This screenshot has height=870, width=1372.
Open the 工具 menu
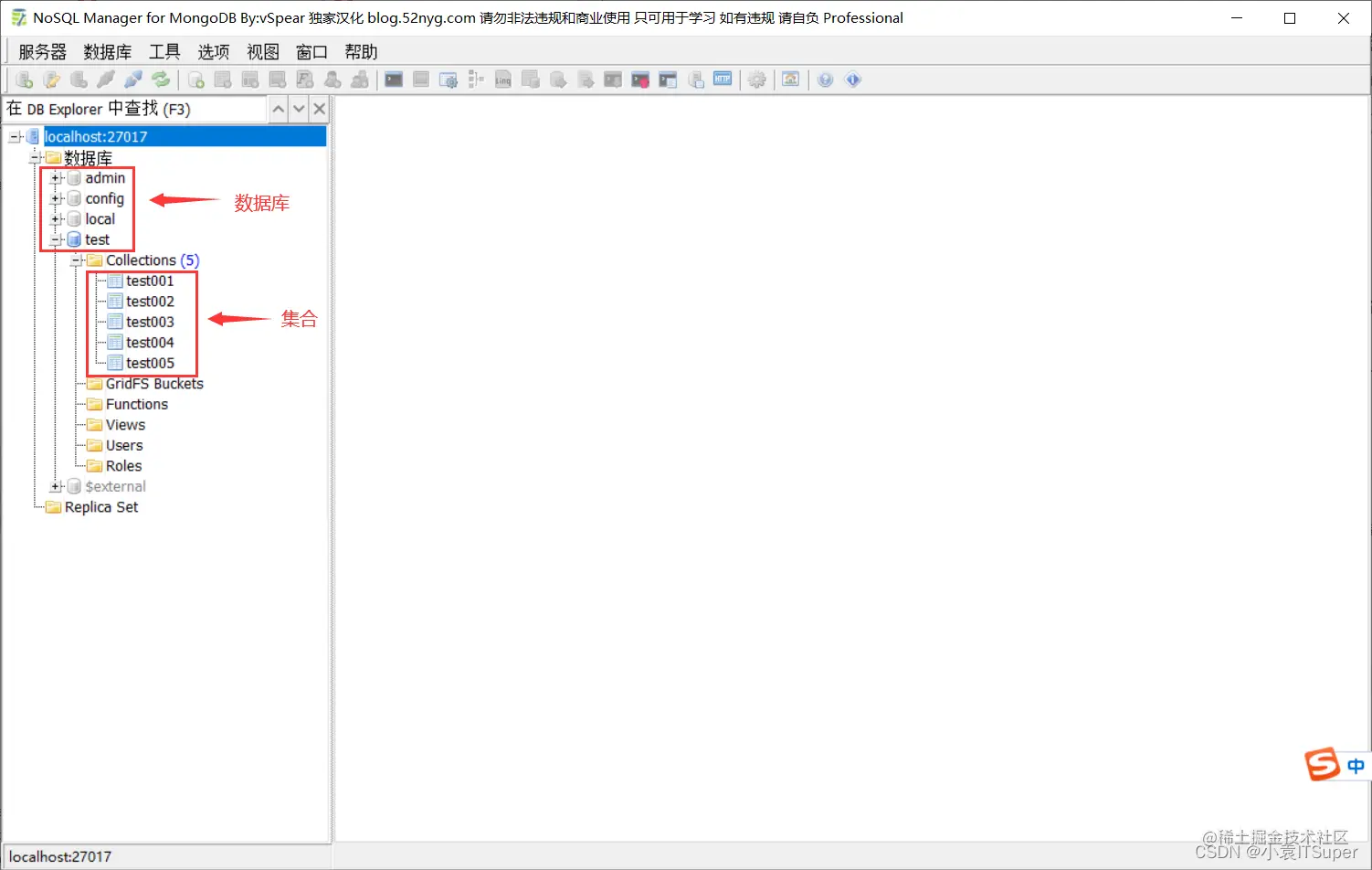(x=164, y=52)
